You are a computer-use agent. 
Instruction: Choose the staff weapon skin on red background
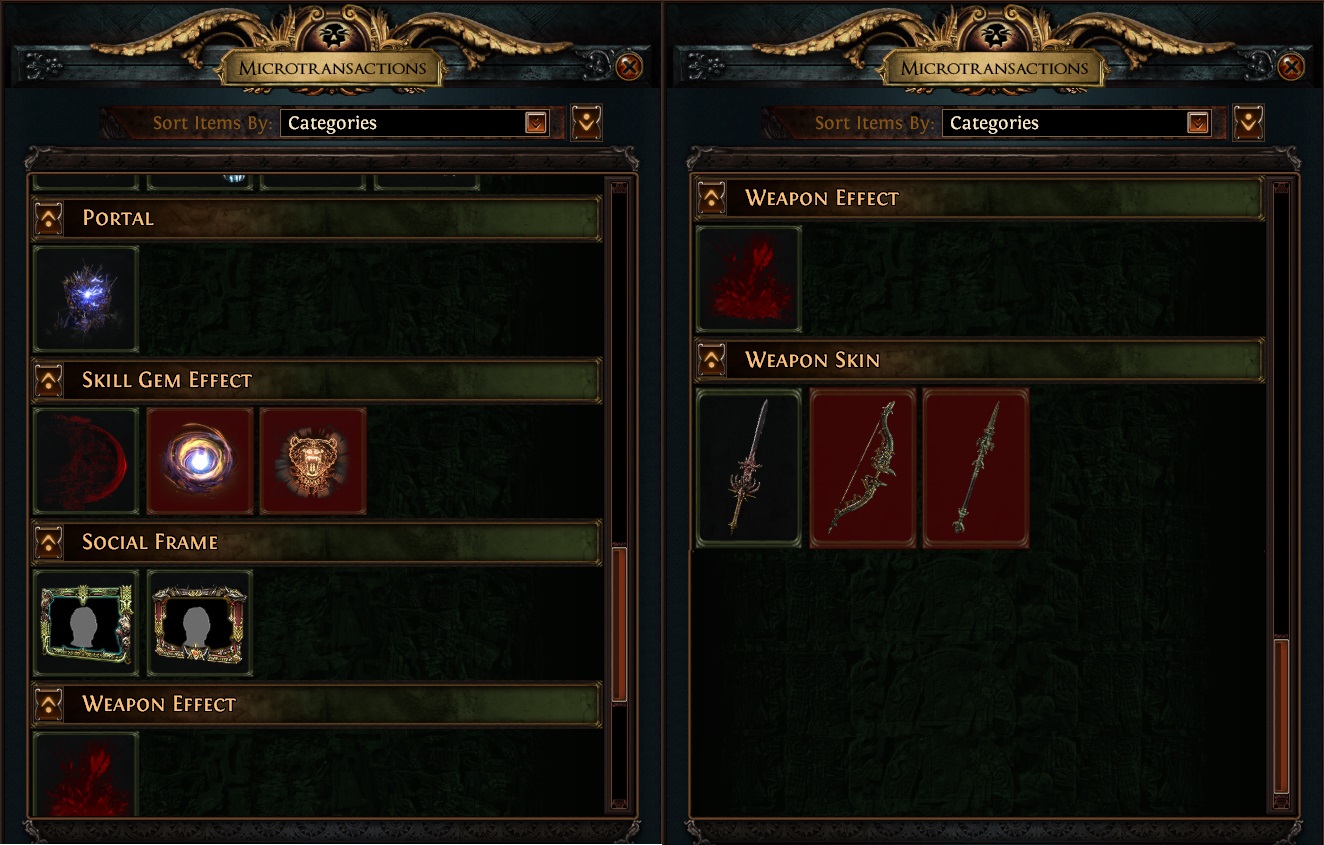click(x=976, y=468)
